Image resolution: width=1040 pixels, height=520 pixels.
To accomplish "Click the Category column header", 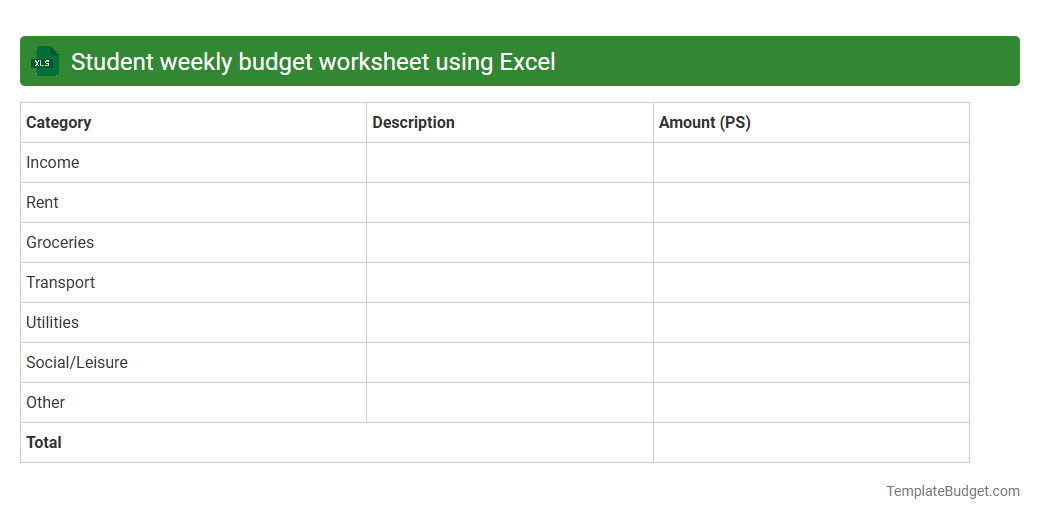I will tap(194, 123).
